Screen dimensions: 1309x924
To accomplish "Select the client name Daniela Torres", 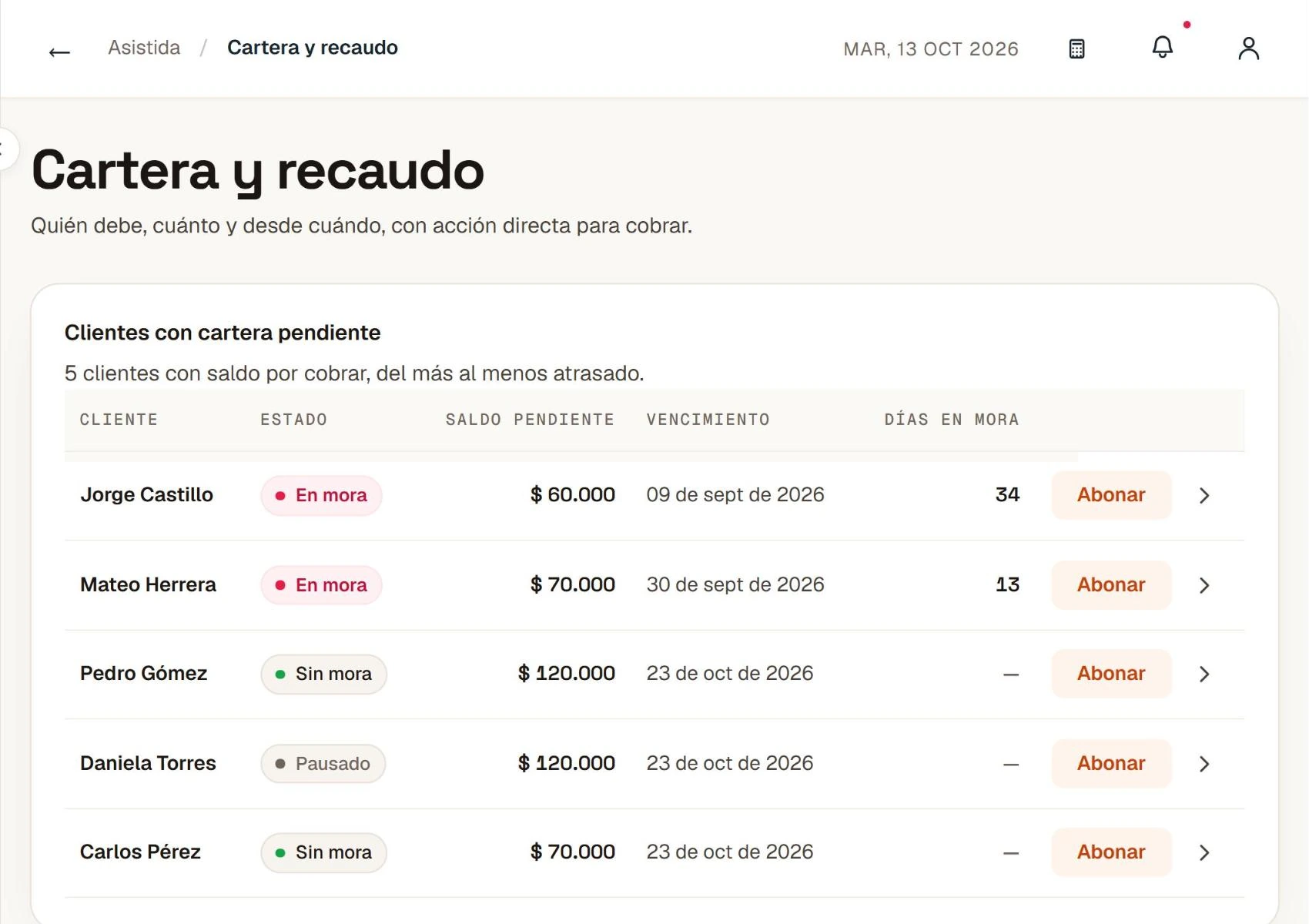I will (148, 764).
